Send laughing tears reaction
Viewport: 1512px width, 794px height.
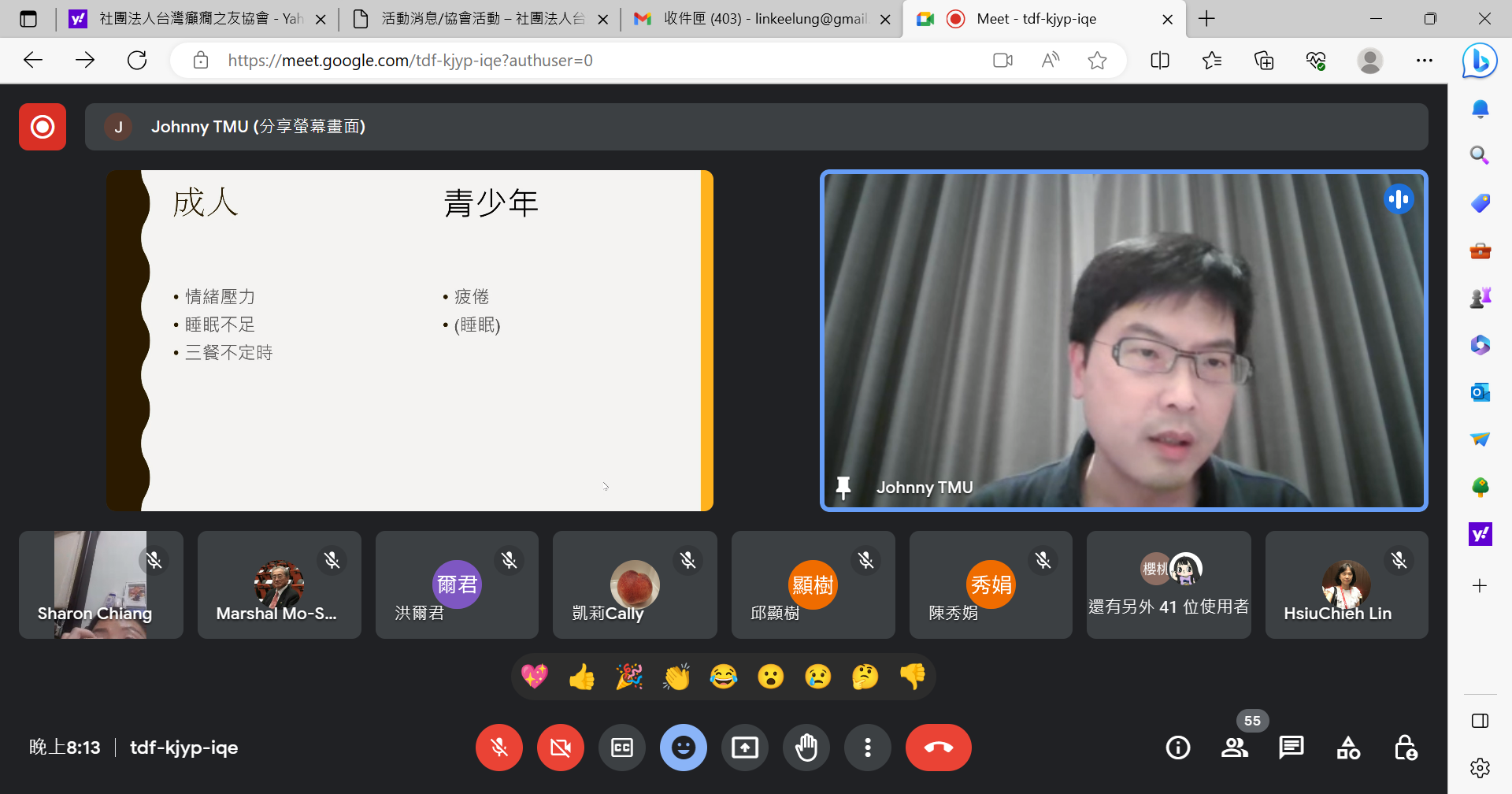724,677
